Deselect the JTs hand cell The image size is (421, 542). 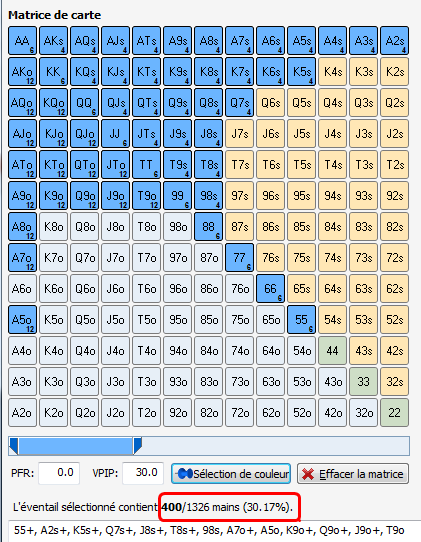pyautogui.click(x=147, y=134)
